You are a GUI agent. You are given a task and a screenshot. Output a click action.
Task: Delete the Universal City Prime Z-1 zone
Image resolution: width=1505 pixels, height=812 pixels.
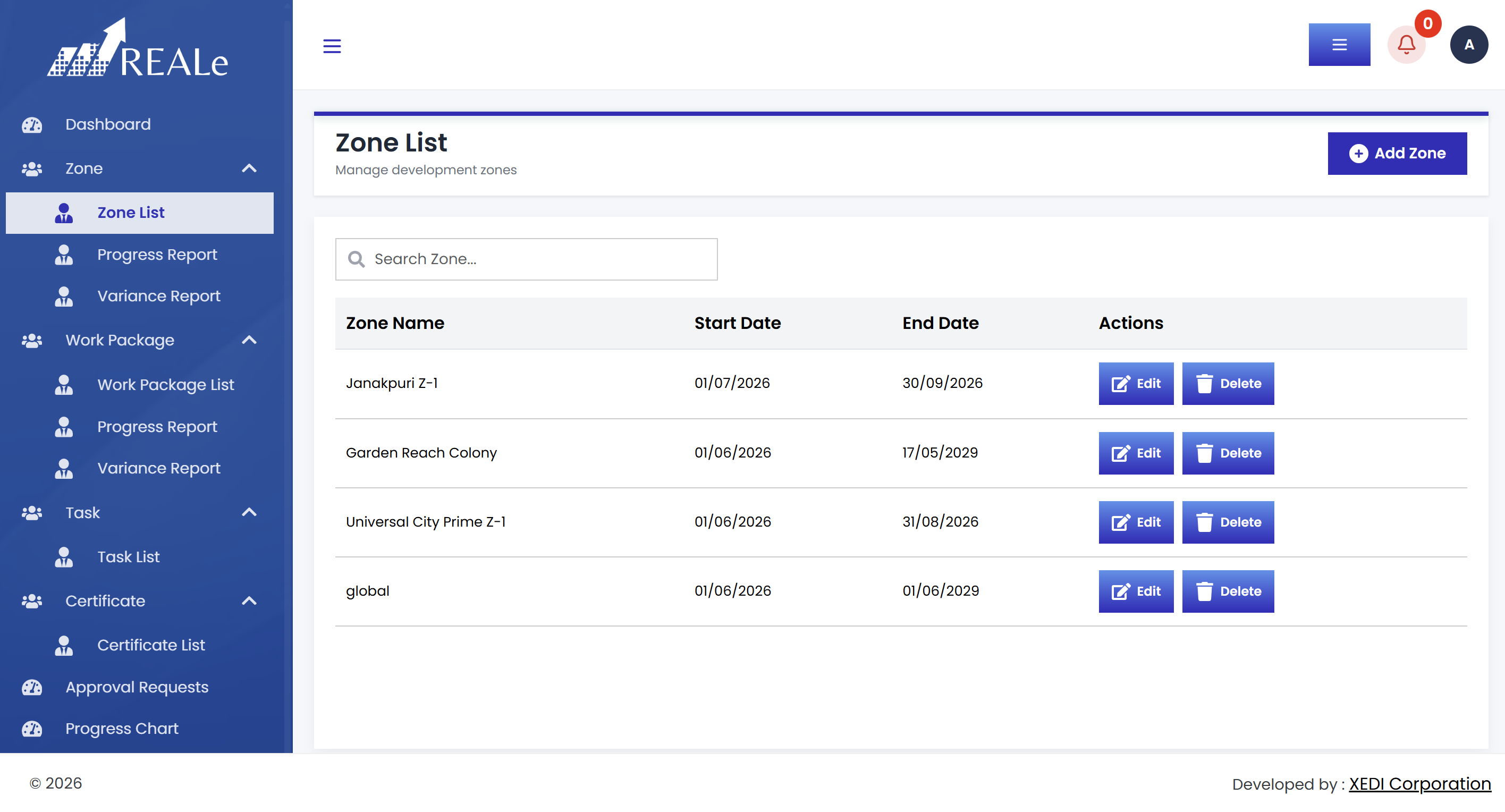pyautogui.click(x=1228, y=522)
